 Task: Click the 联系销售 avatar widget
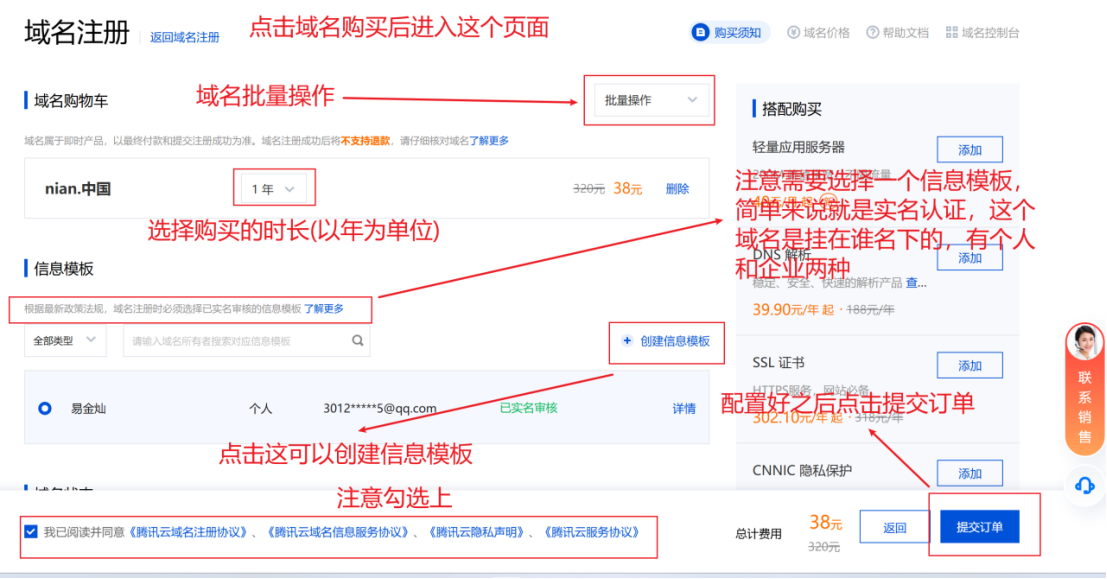pyautogui.click(x=1084, y=388)
